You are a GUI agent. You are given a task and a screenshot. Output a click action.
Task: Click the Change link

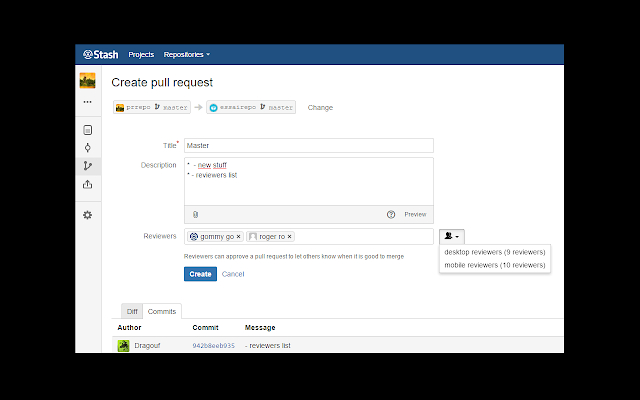click(320, 107)
